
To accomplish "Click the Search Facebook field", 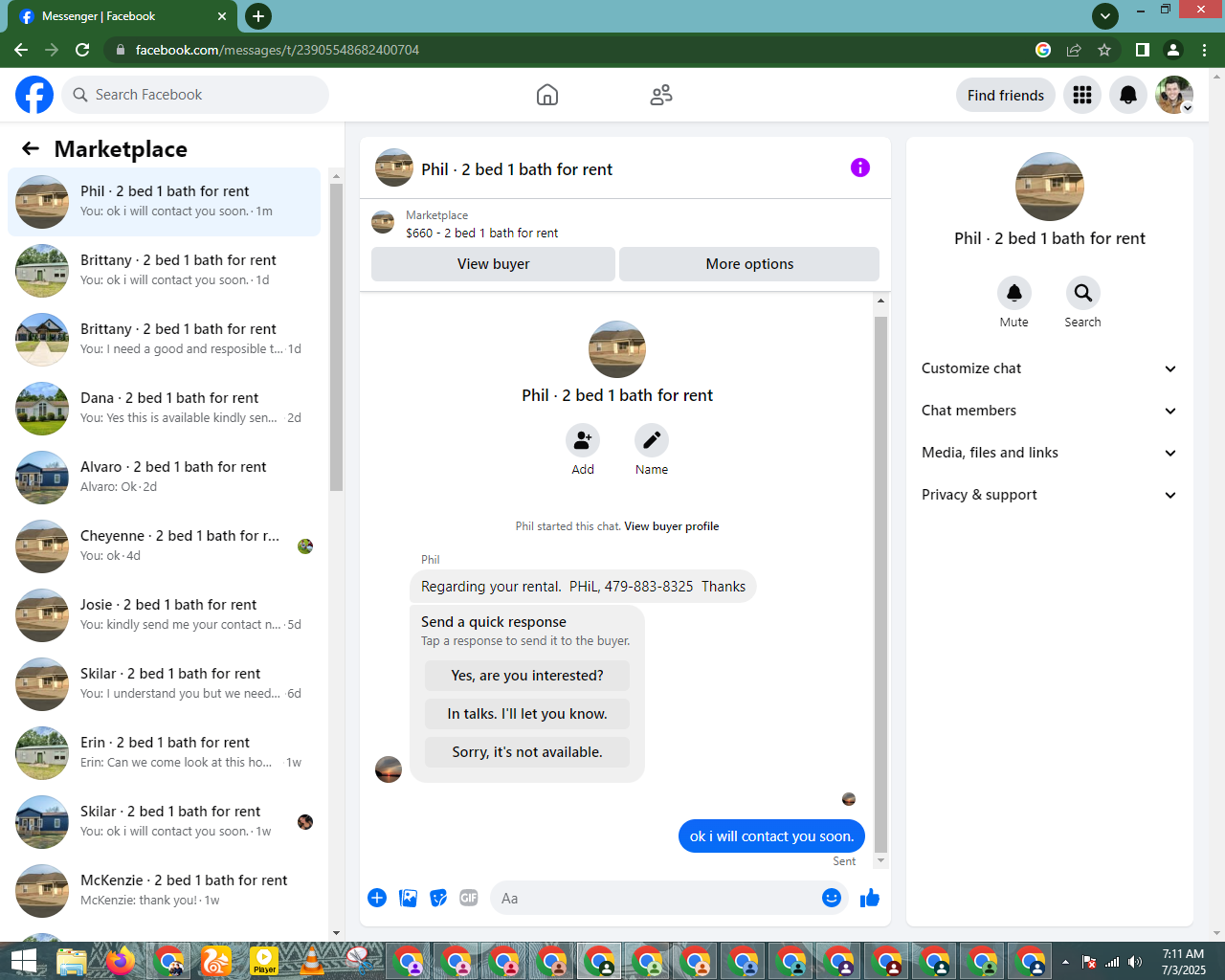I will tap(196, 95).
